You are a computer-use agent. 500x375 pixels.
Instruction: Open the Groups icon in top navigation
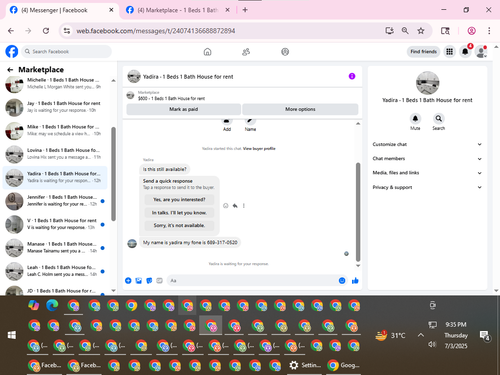(285, 52)
